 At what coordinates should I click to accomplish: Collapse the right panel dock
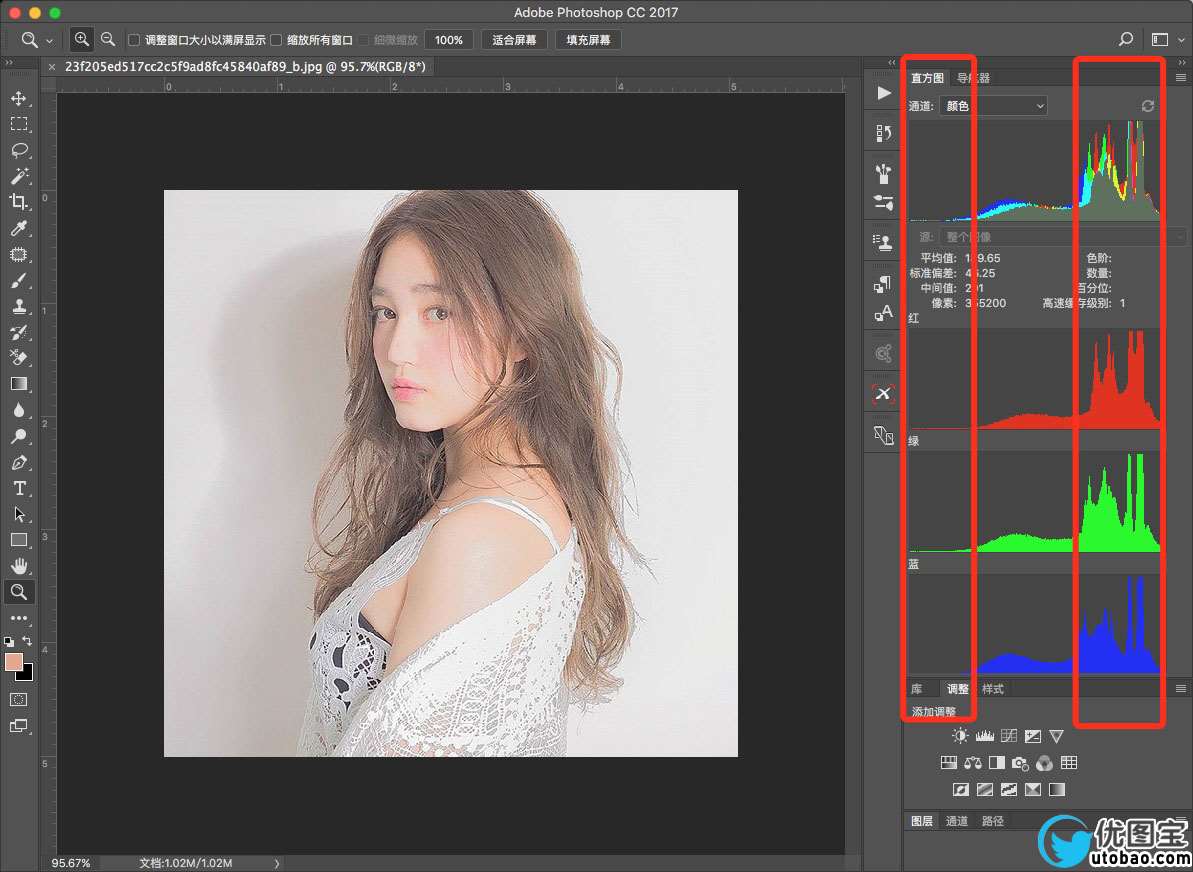click(1182, 62)
